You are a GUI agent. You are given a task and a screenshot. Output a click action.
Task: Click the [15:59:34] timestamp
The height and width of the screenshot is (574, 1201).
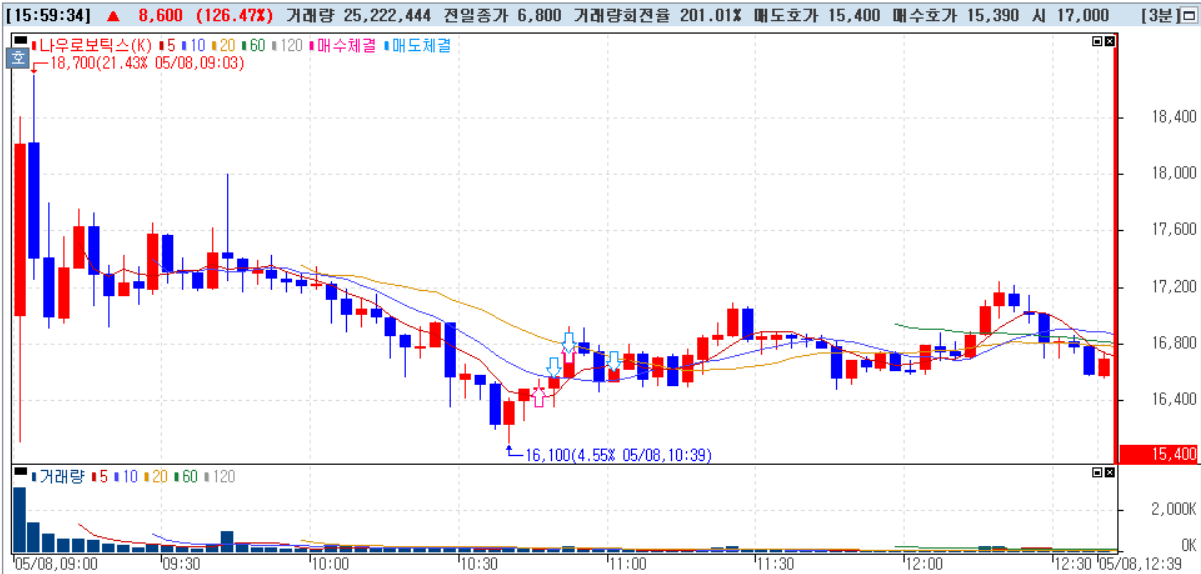[49, 16]
